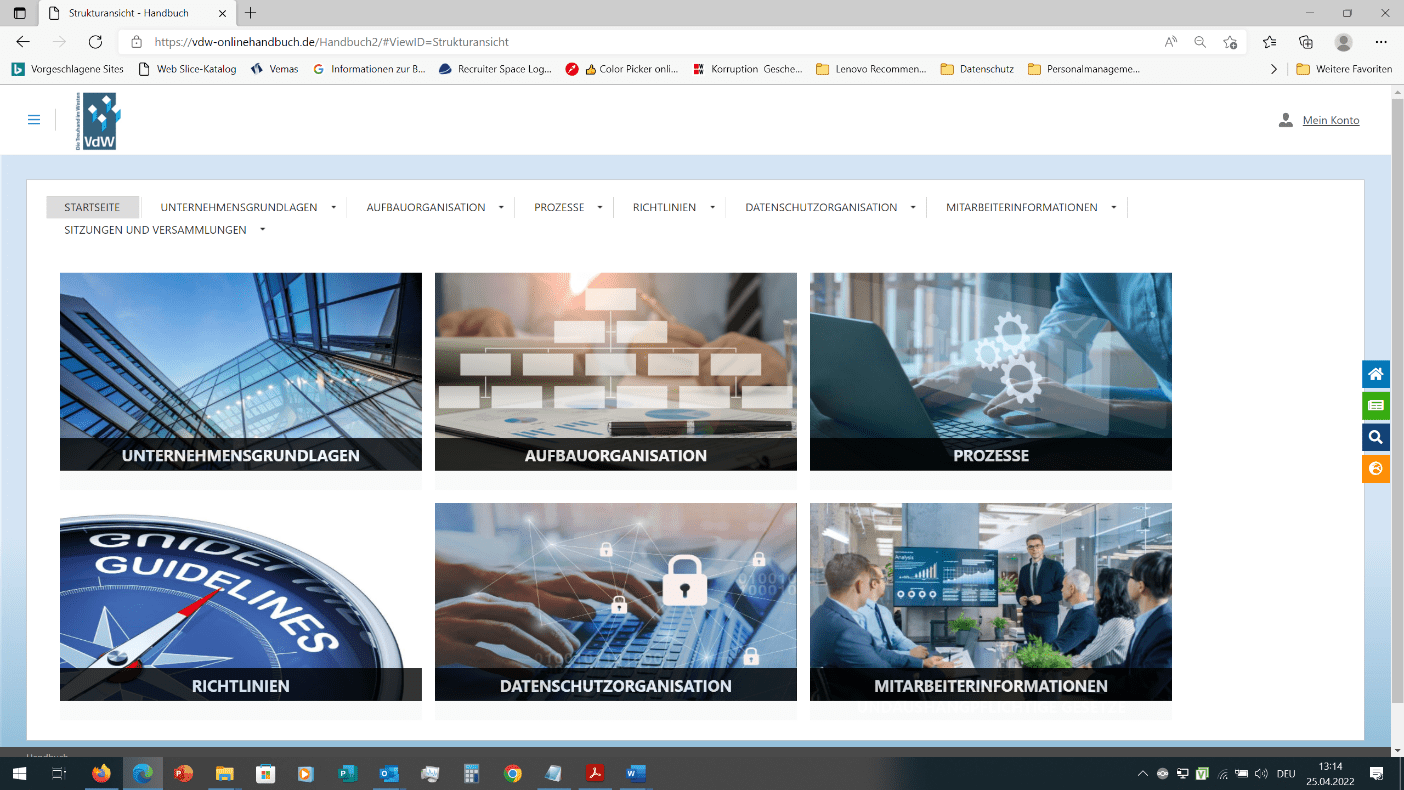Expand the Unternehmensgrundlagen dropdown arrow
Screen dimensions: 1404x790
click(333, 208)
